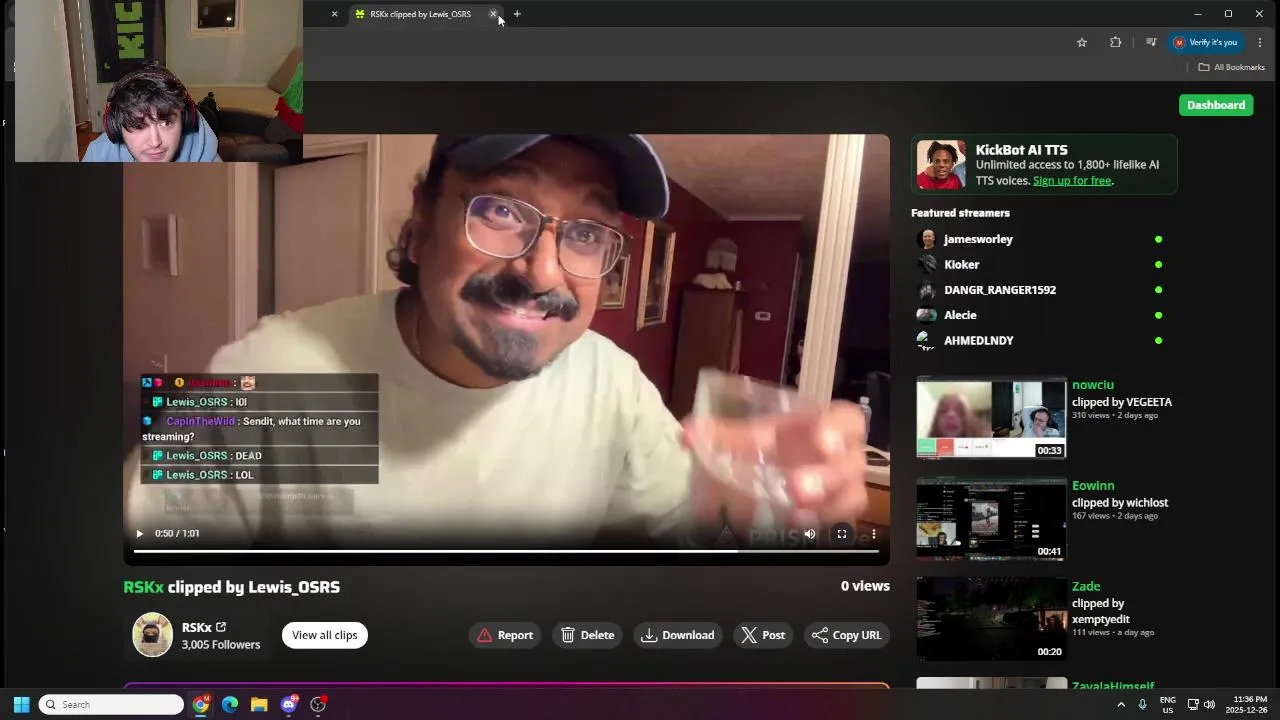The image size is (1280, 720).
Task: Open the RSKx link in the clip title
Action: (143, 587)
